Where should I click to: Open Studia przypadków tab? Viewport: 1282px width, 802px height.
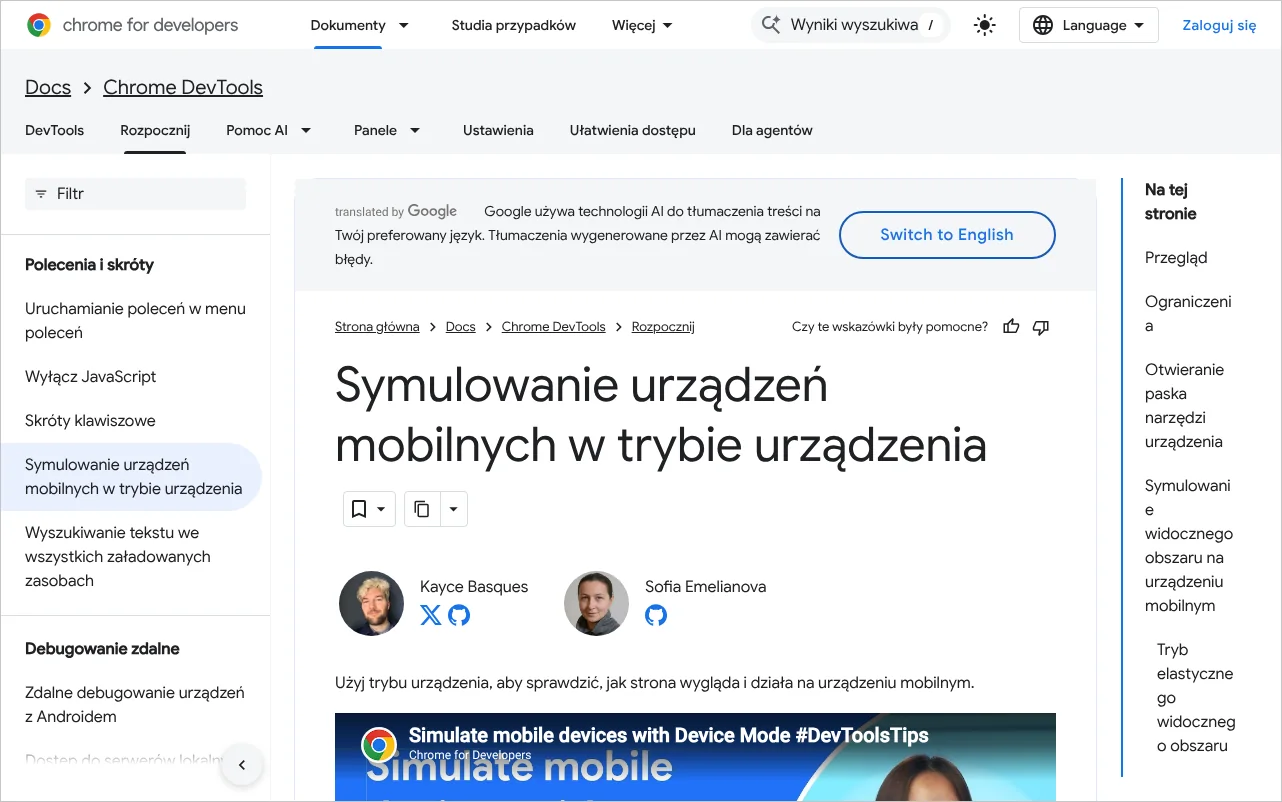513,25
